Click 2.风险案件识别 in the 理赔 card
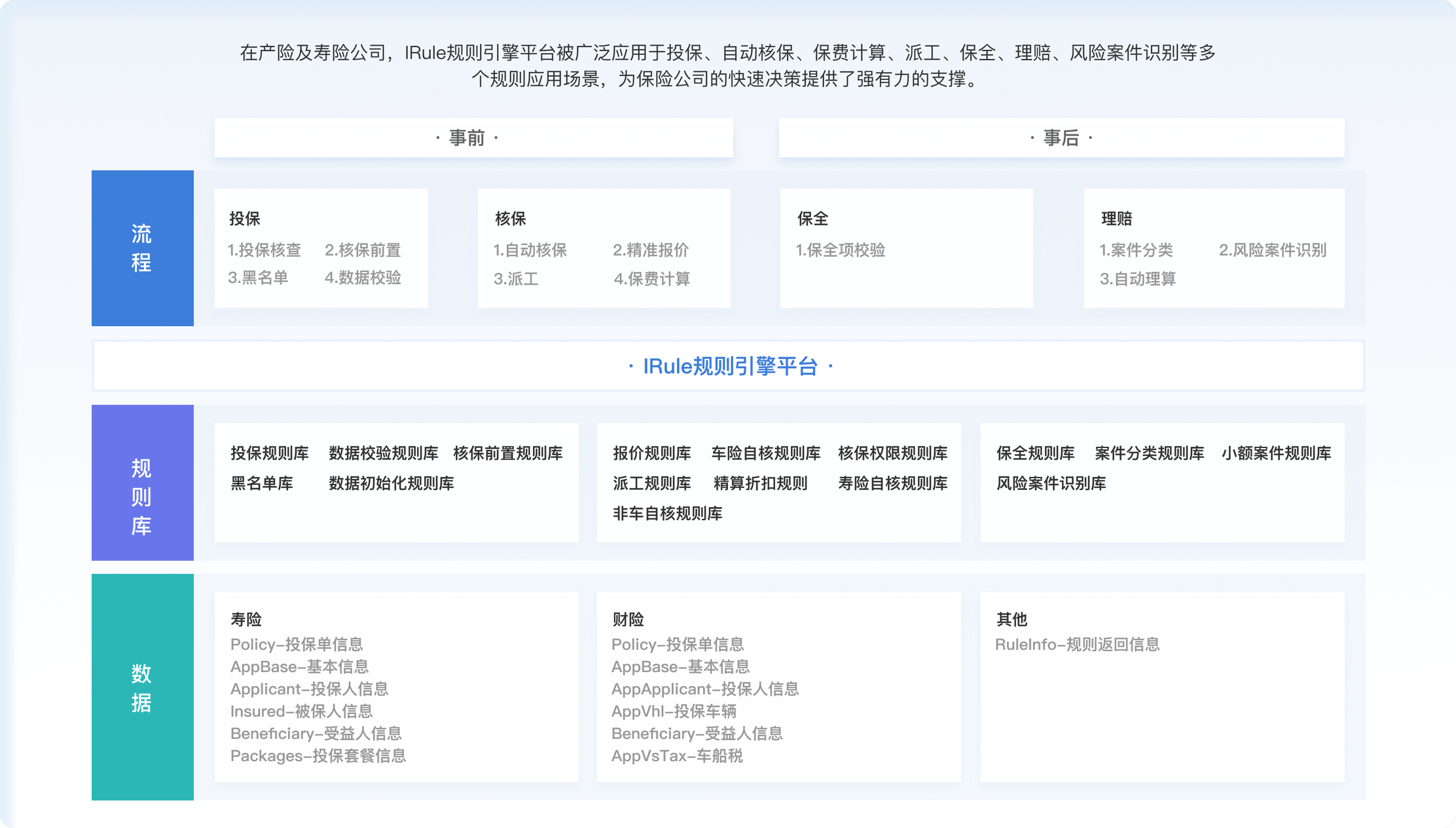This screenshot has width=1456, height=828. [1272, 250]
